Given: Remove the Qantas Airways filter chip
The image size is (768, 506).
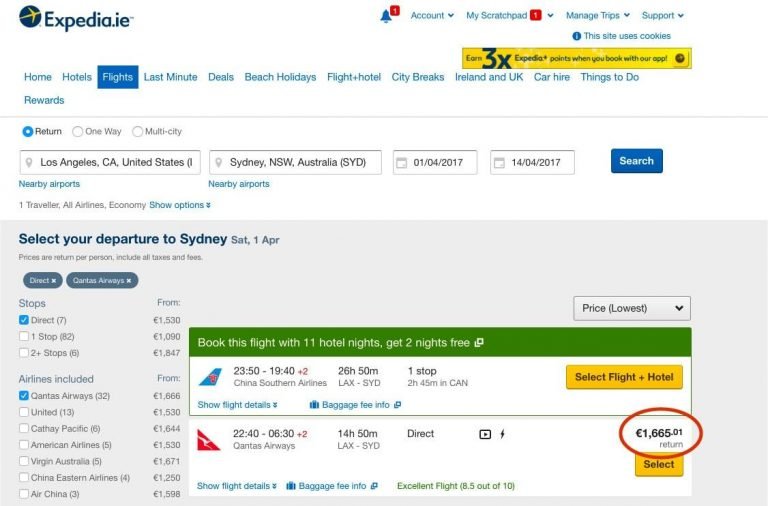Looking at the screenshot, I should tap(102, 281).
